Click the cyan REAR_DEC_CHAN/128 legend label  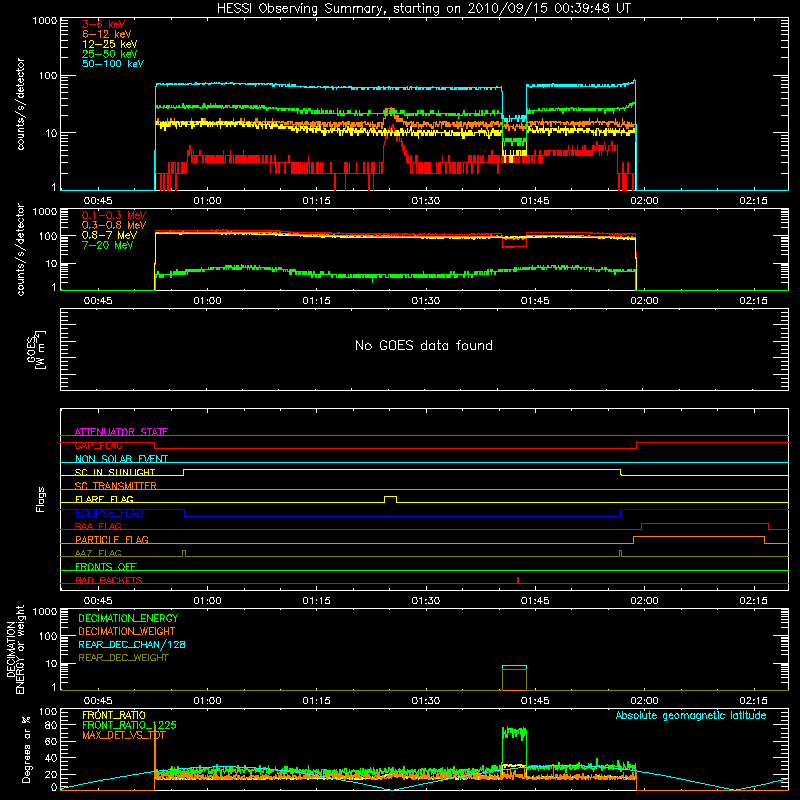(x=132, y=644)
